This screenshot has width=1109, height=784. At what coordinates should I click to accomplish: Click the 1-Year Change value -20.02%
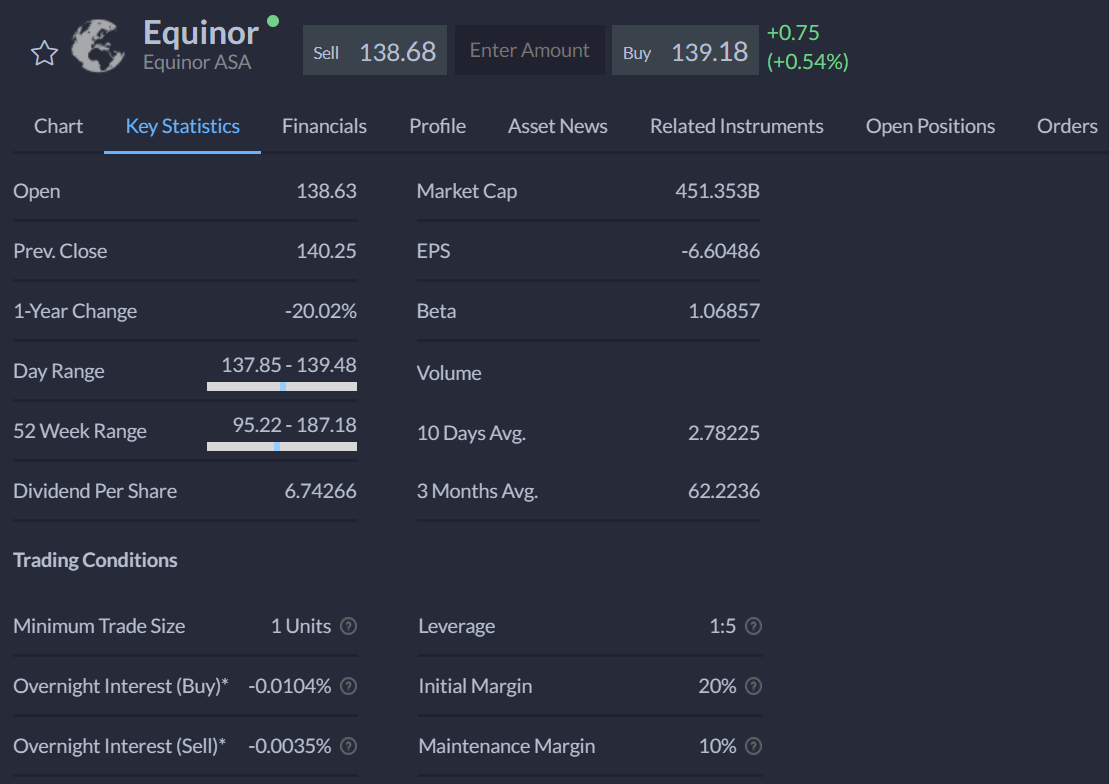pyautogui.click(x=320, y=311)
